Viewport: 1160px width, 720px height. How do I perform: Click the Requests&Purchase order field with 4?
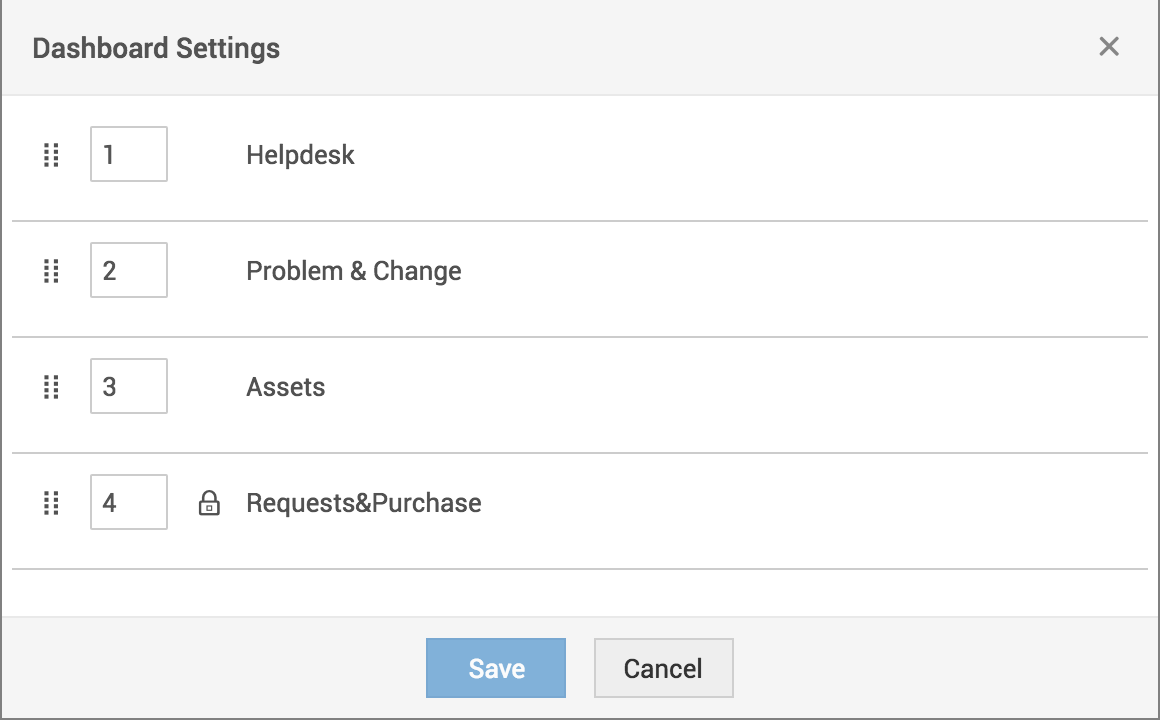pyautogui.click(x=129, y=503)
